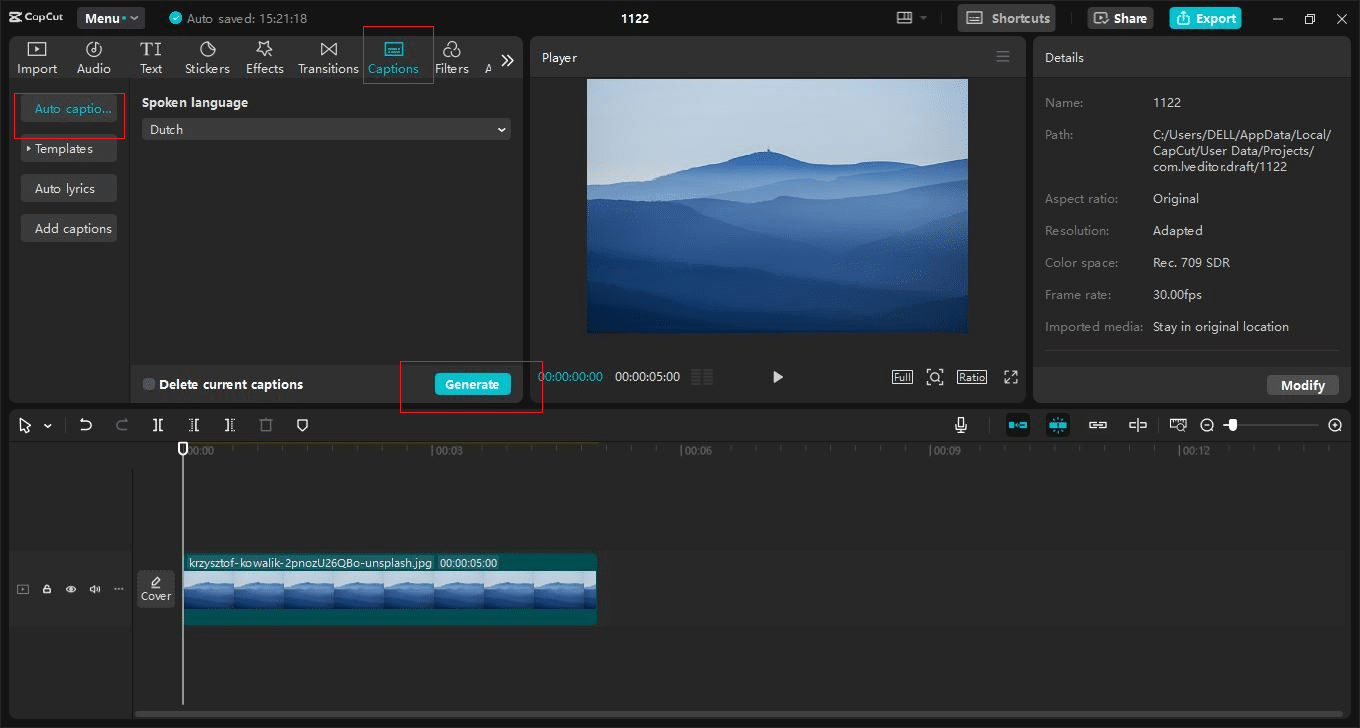Select the Transitions panel
Image resolution: width=1360 pixels, height=728 pixels.
coord(328,56)
